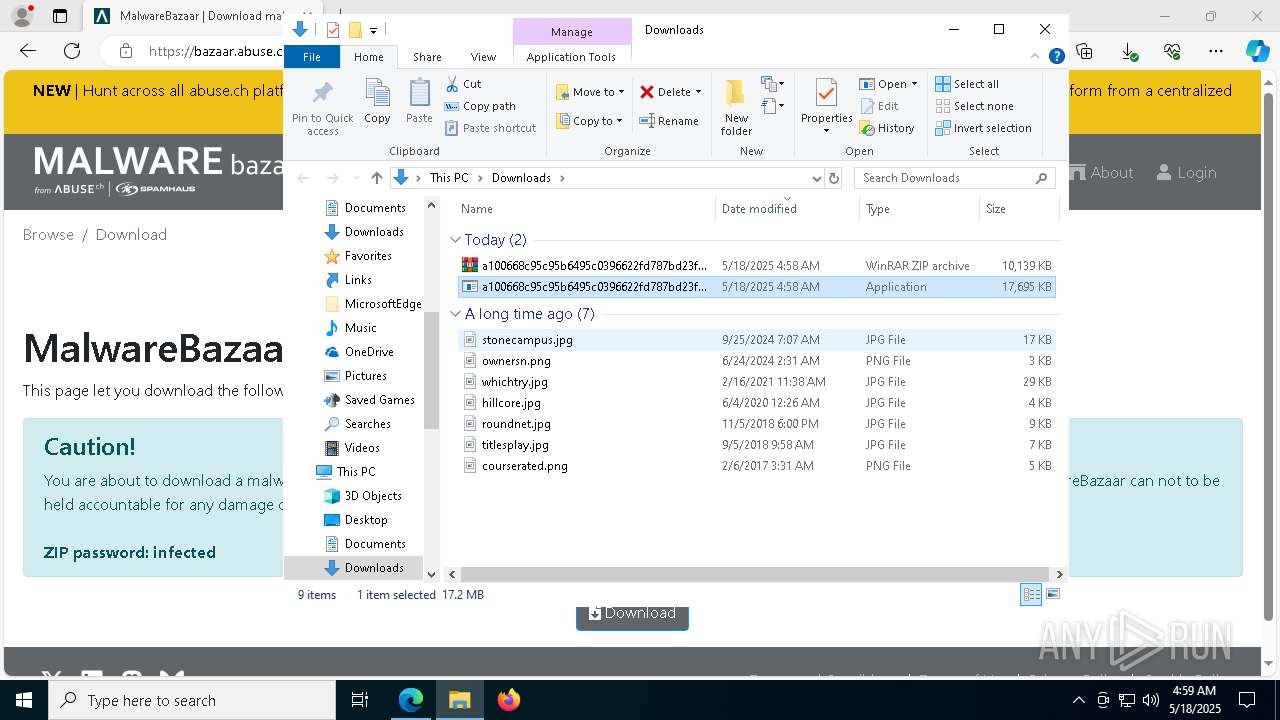Click the Download button on MalwareBazaar
1280x720 pixels.
[x=632, y=615]
